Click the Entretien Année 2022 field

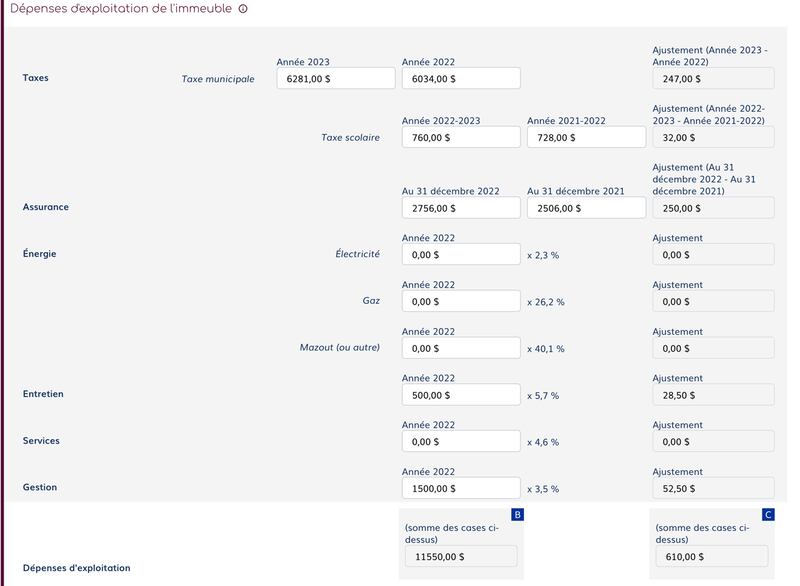click(460, 395)
